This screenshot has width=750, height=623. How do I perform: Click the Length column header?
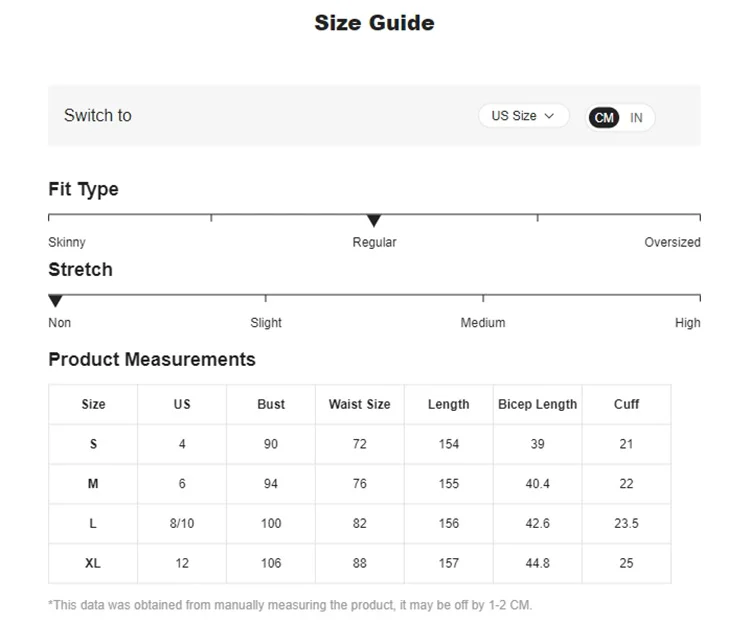tap(448, 404)
